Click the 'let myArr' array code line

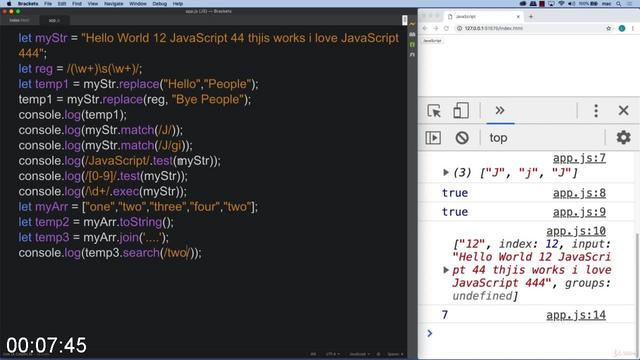(138, 207)
